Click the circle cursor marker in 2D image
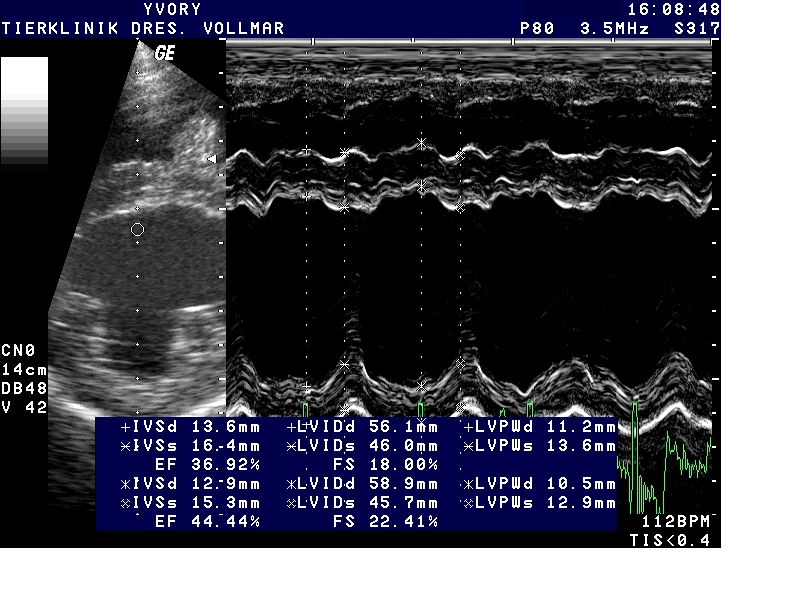The height and width of the screenshot is (600, 800). (x=138, y=229)
